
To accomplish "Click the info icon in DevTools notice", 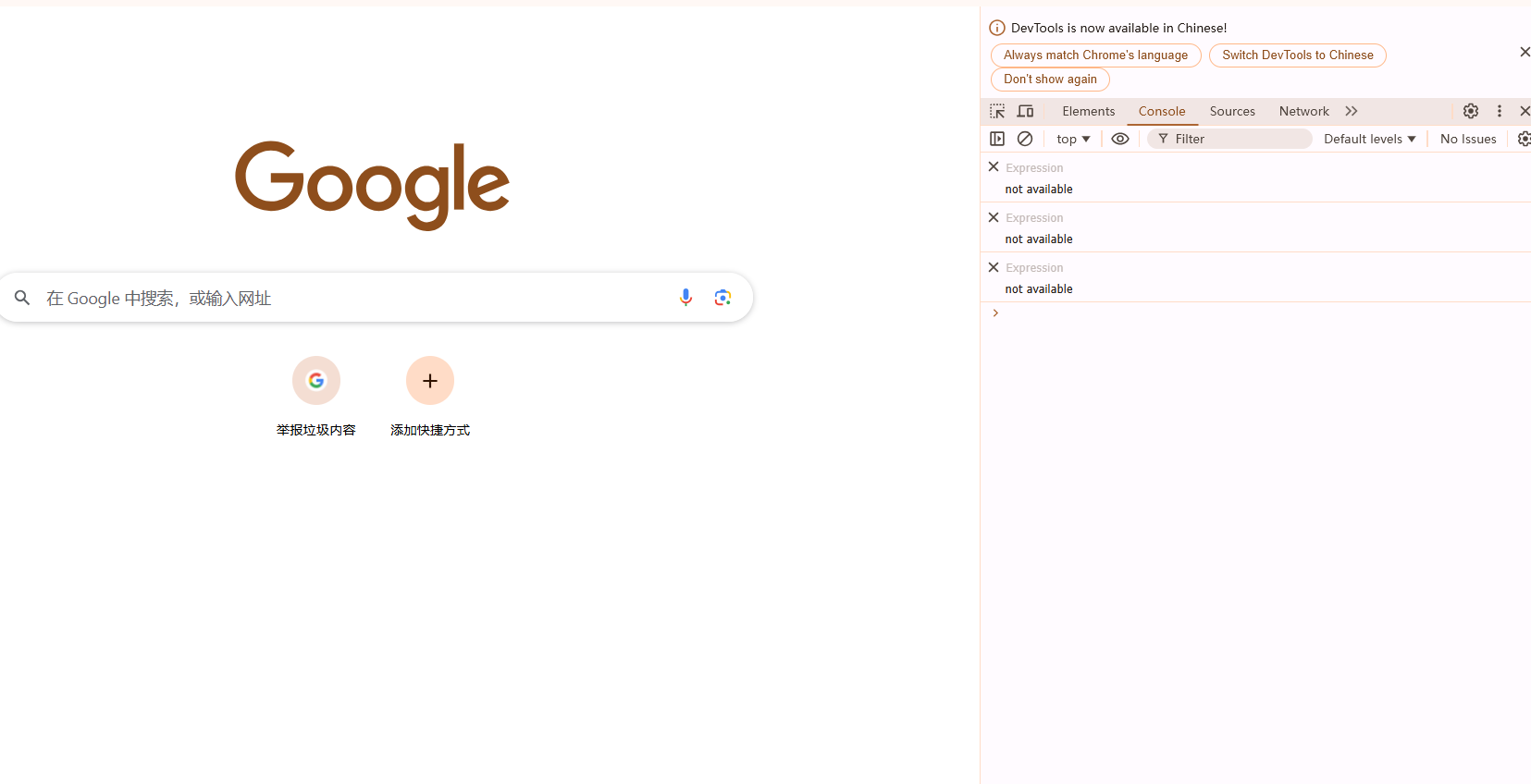I will tap(997, 28).
